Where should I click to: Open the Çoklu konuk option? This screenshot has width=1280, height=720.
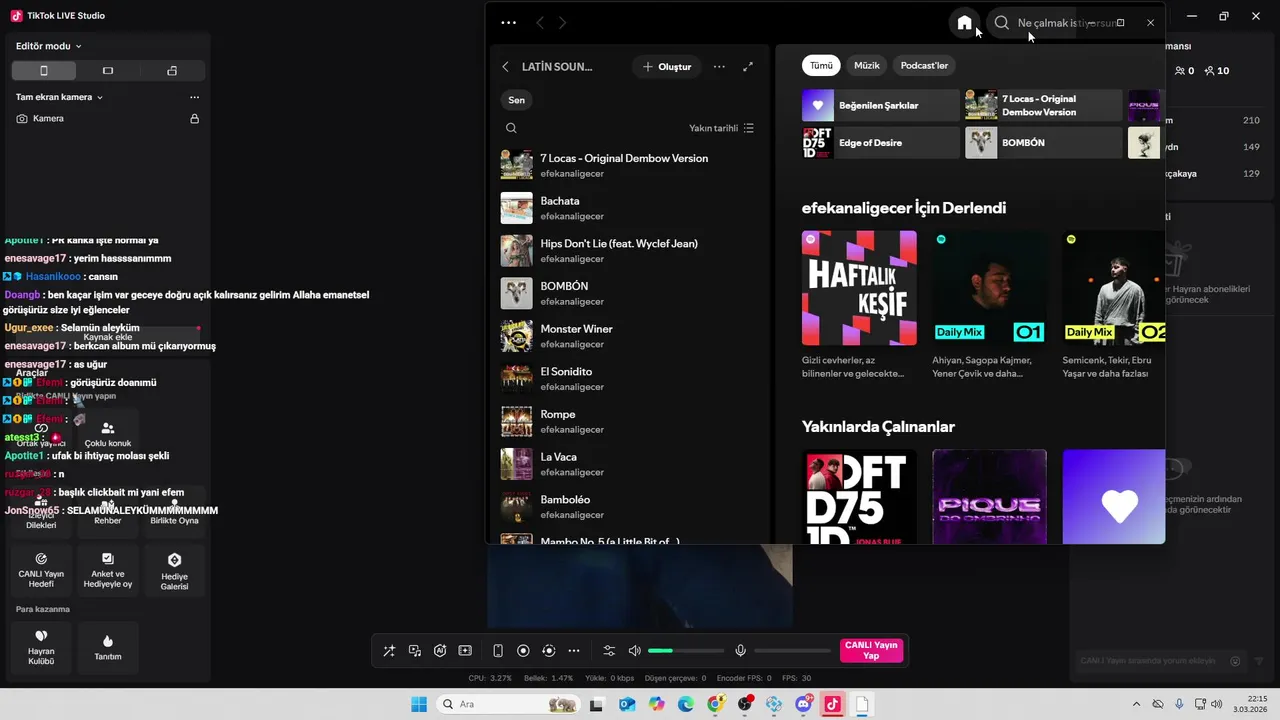coord(108,434)
